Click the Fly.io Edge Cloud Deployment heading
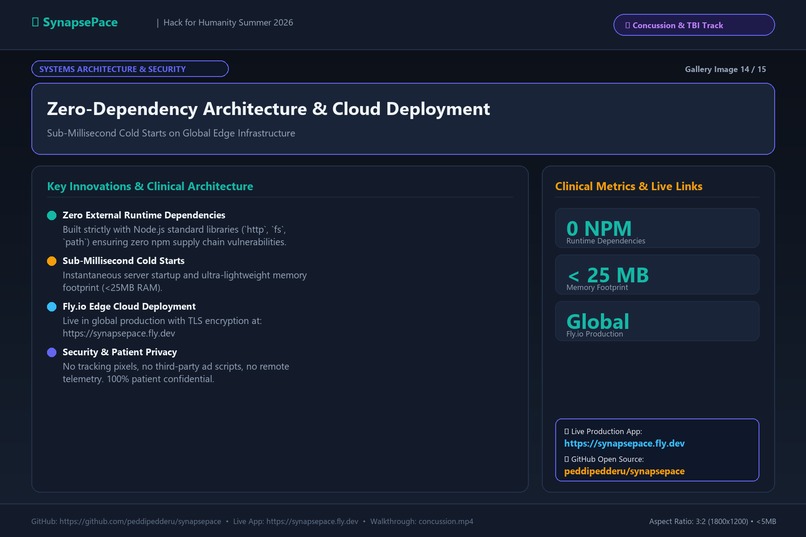The image size is (806, 537). pyautogui.click(x=129, y=307)
